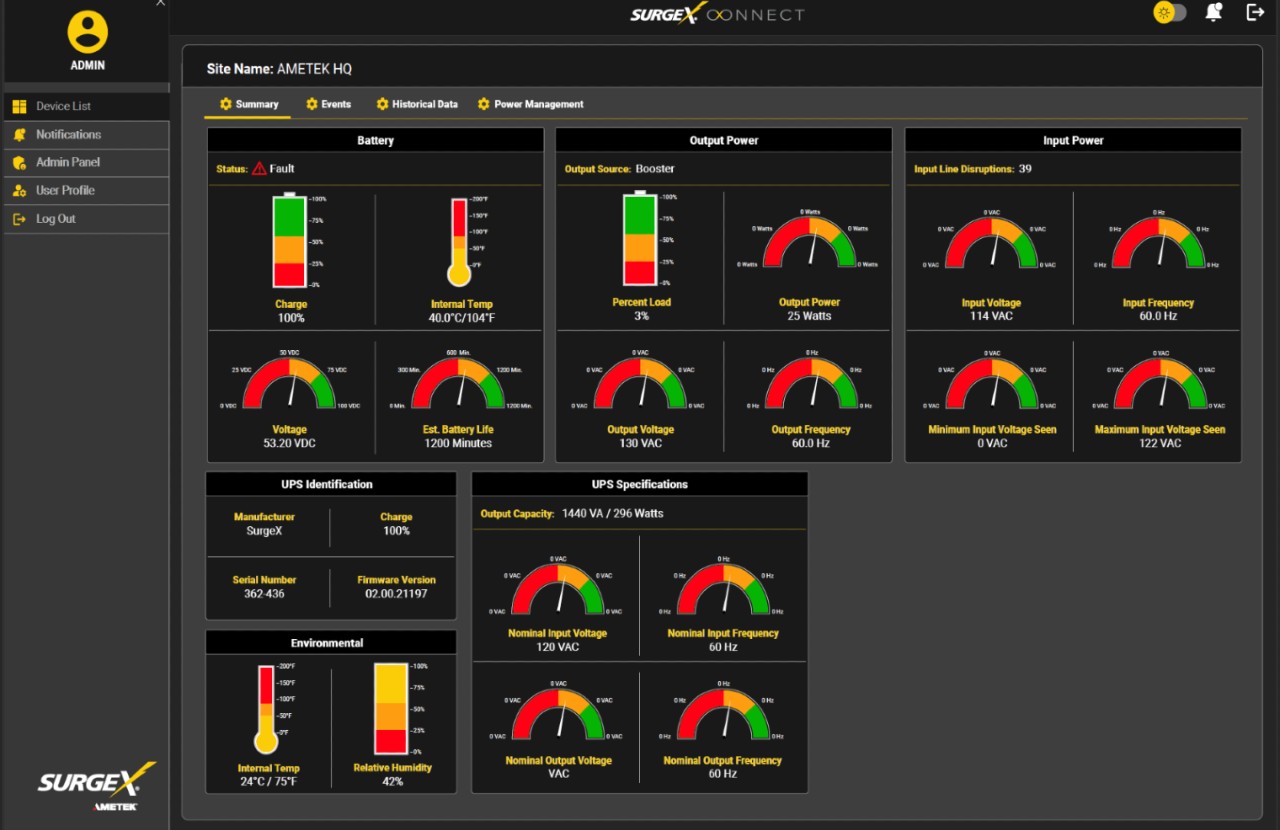Click the logout icon at the top right
The height and width of the screenshot is (830, 1280).
pyautogui.click(x=1255, y=12)
